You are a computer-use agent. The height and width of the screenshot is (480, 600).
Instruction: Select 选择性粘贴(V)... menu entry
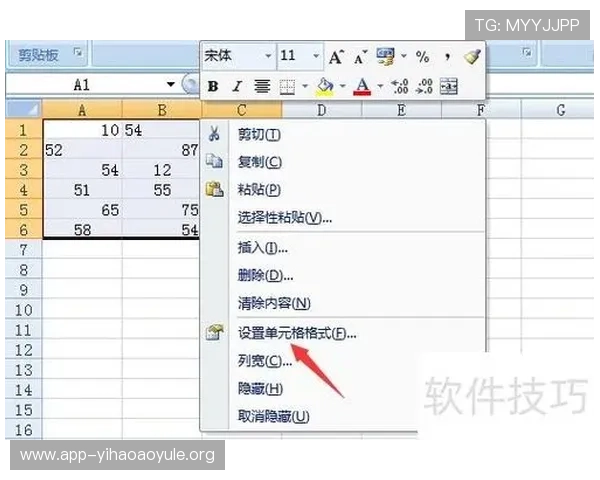coord(285,217)
